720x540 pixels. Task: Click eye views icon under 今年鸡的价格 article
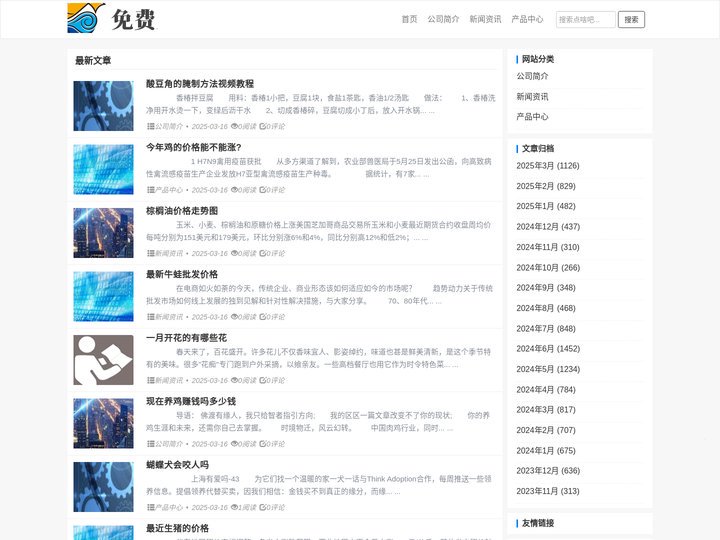coord(234,190)
